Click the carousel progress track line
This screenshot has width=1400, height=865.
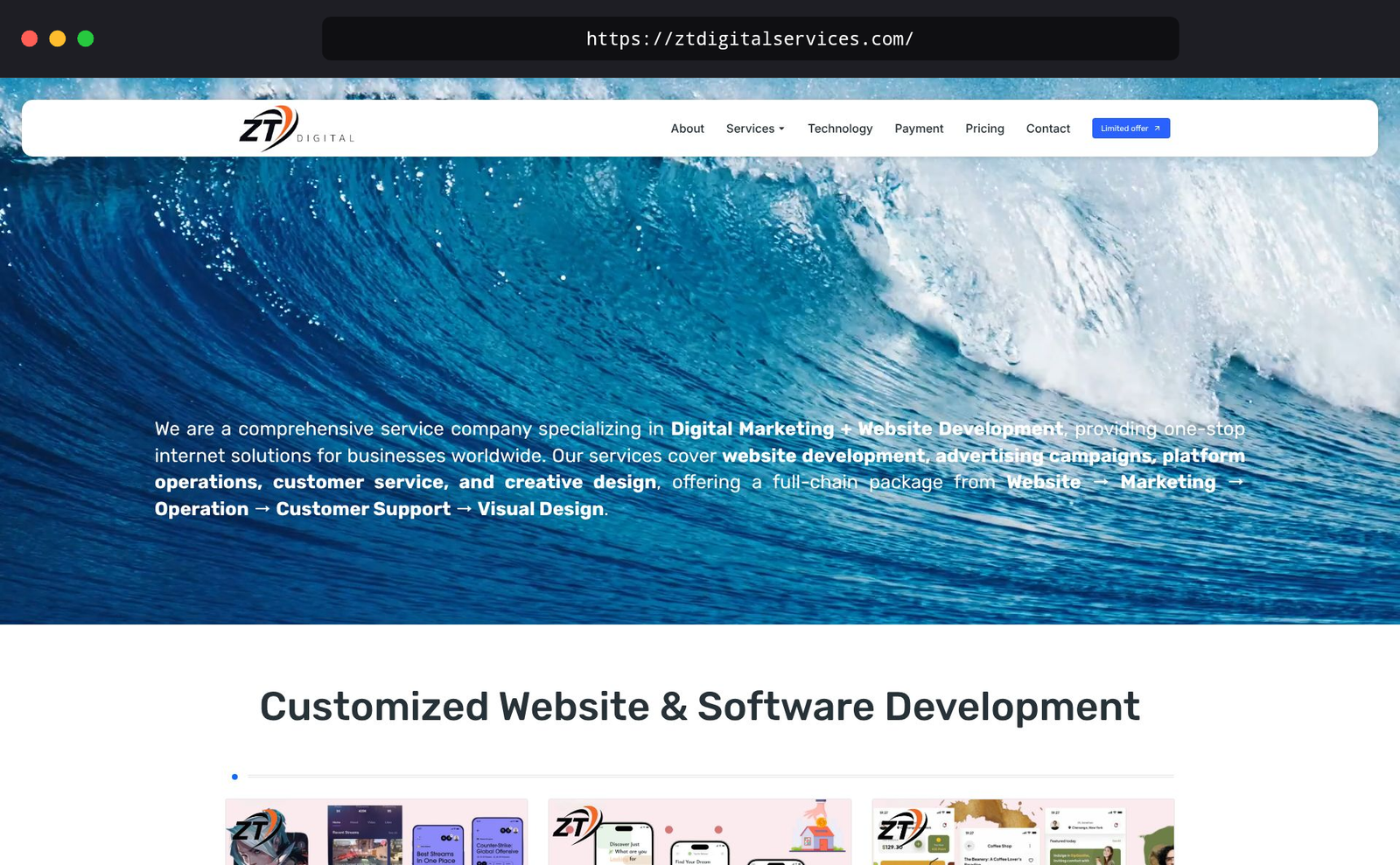709,776
